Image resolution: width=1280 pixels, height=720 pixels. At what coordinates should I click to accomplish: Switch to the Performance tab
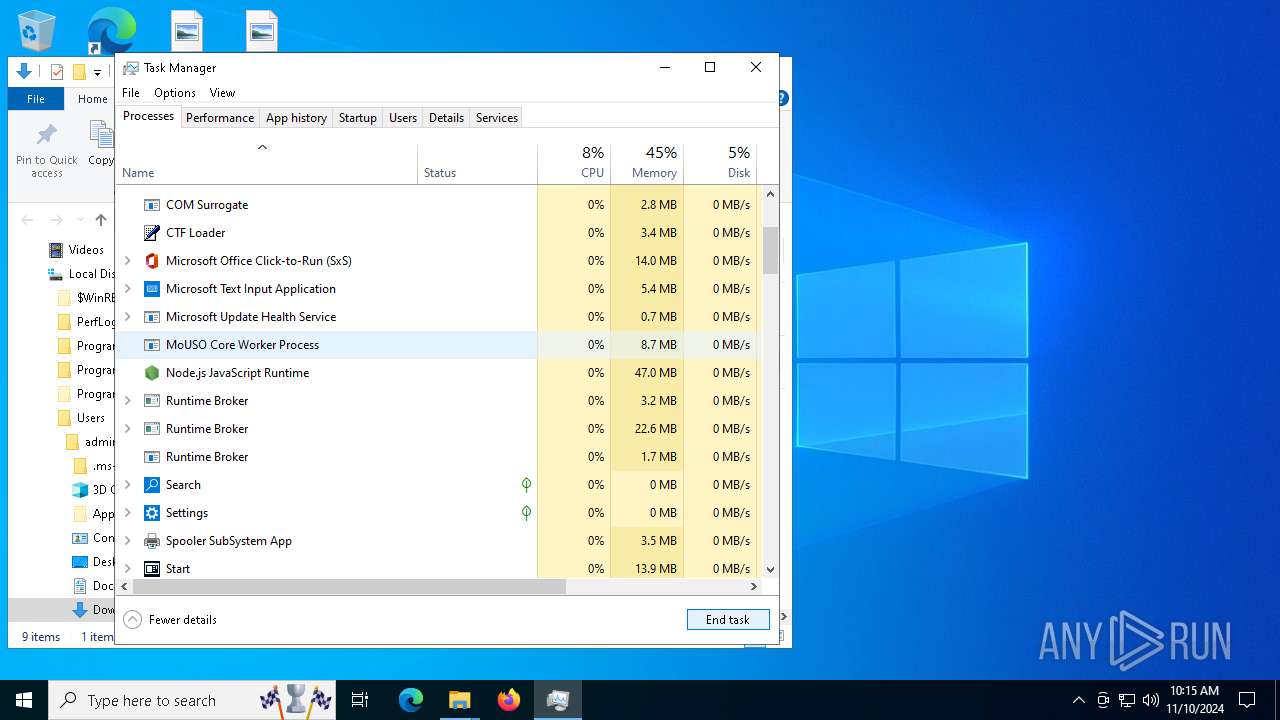(x=220, y=118)
